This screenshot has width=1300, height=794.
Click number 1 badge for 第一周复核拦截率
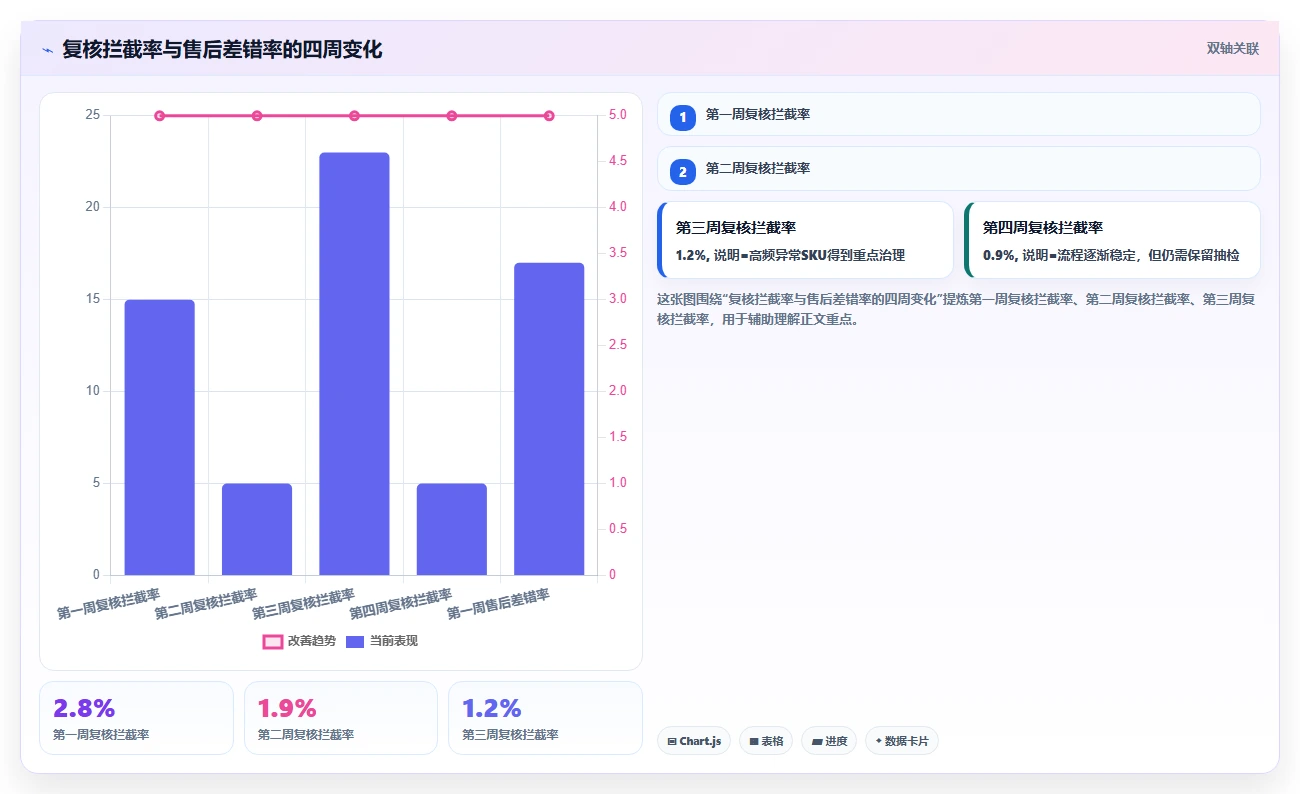pos(683,117)
